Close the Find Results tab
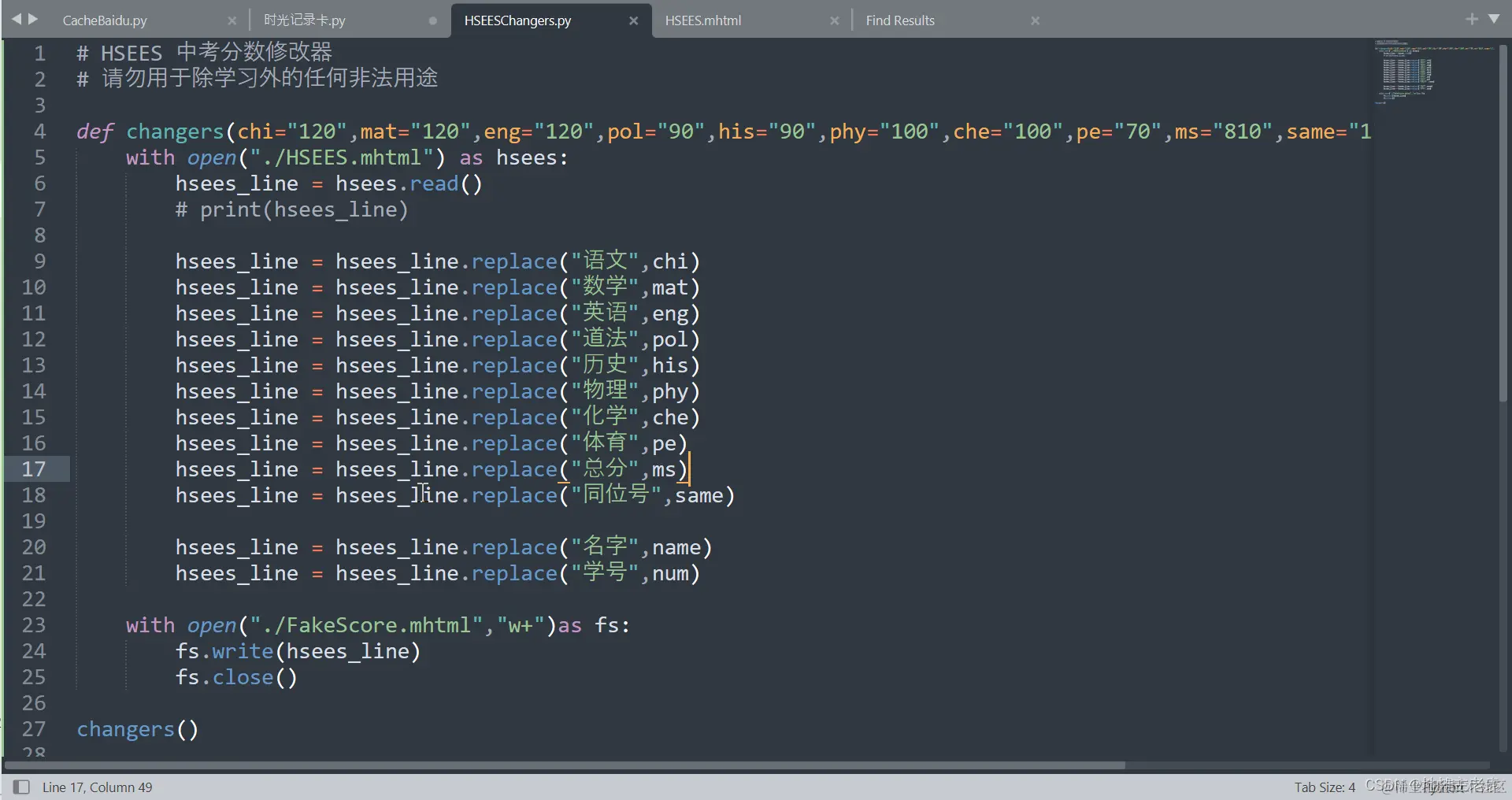 1035,20
